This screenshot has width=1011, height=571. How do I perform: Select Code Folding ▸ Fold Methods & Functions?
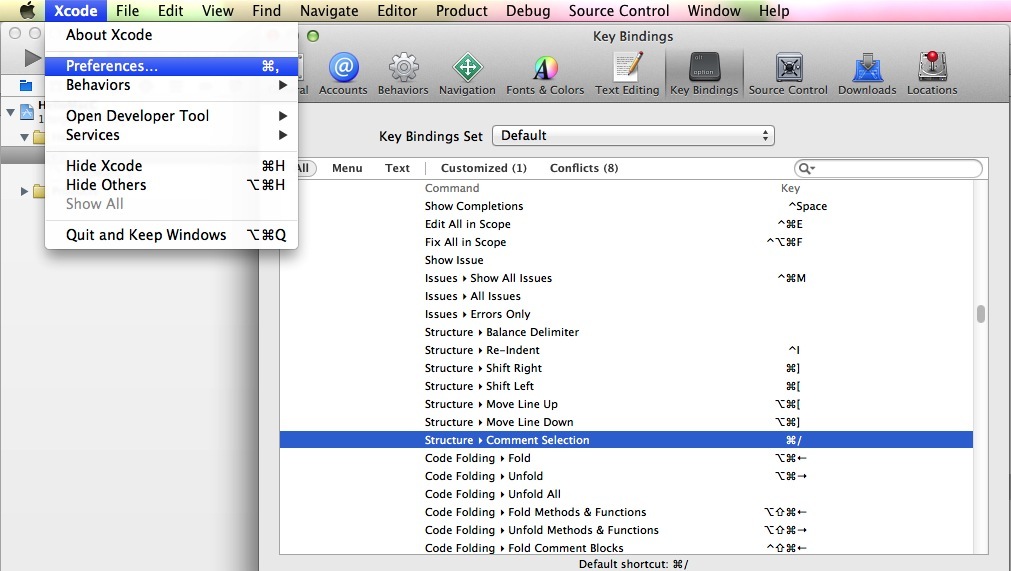tap(626, 512)
